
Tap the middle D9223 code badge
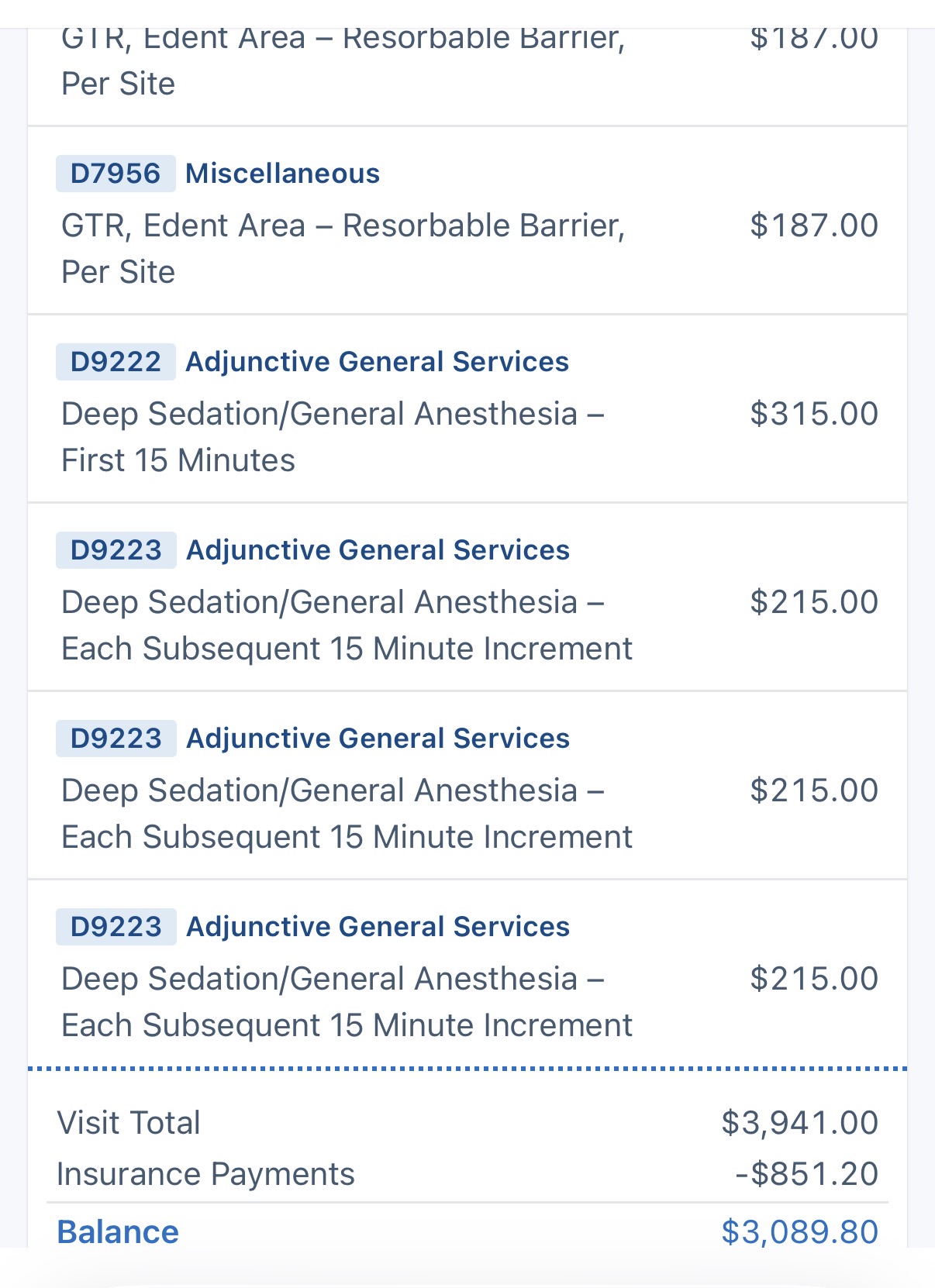116,739
